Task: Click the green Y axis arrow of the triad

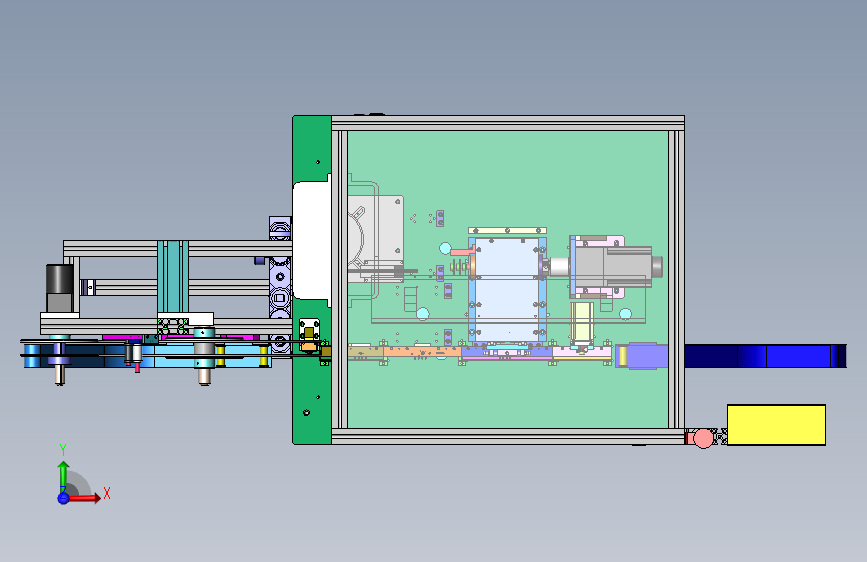Action: click(63, 476)
